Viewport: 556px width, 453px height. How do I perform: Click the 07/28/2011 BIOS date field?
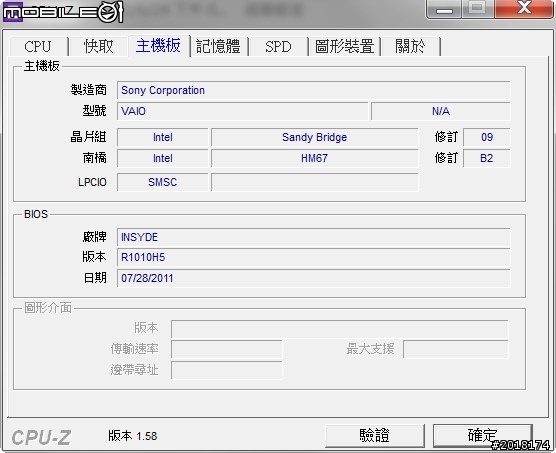coord(313,278)
